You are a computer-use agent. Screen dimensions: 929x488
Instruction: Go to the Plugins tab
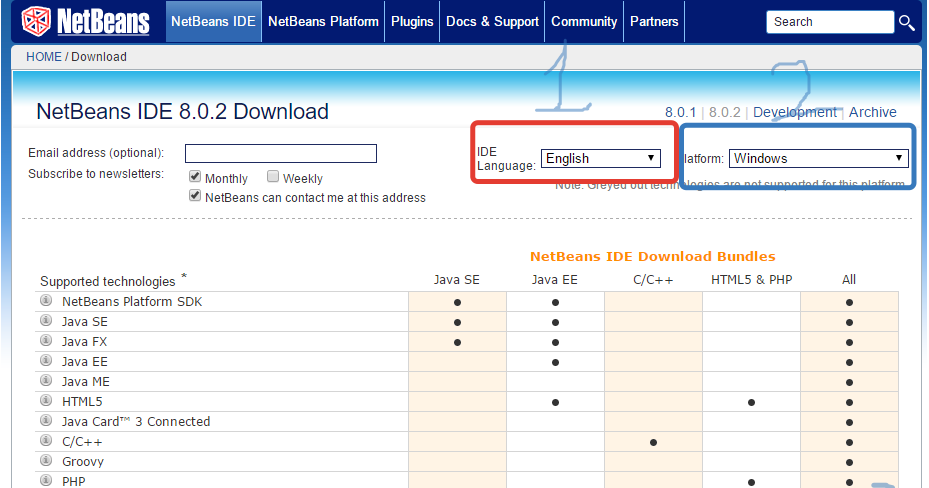[x=412, y=21]
